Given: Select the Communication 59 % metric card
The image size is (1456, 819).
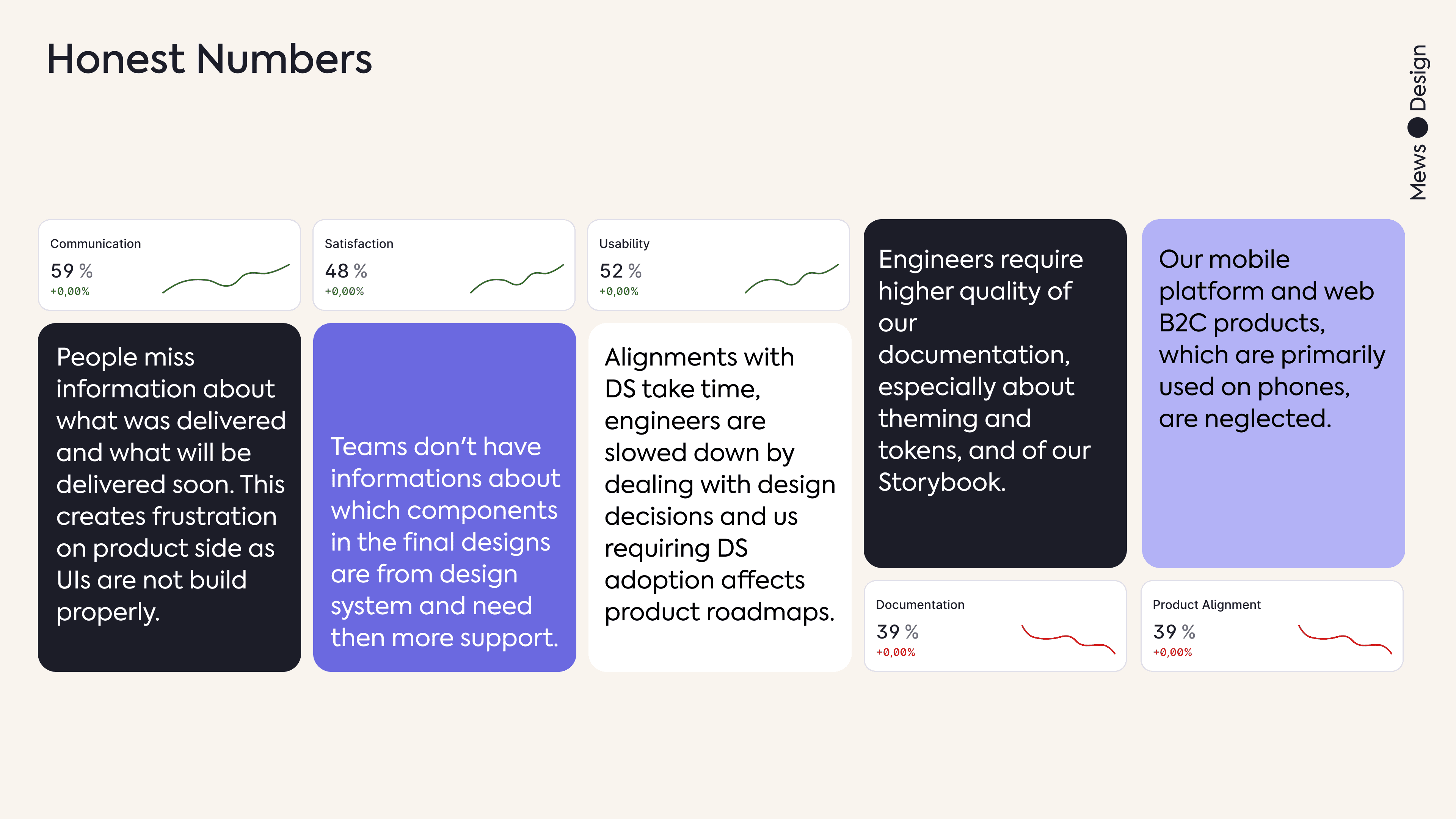Looking at the screenshot, I should [x=169, y=265].
